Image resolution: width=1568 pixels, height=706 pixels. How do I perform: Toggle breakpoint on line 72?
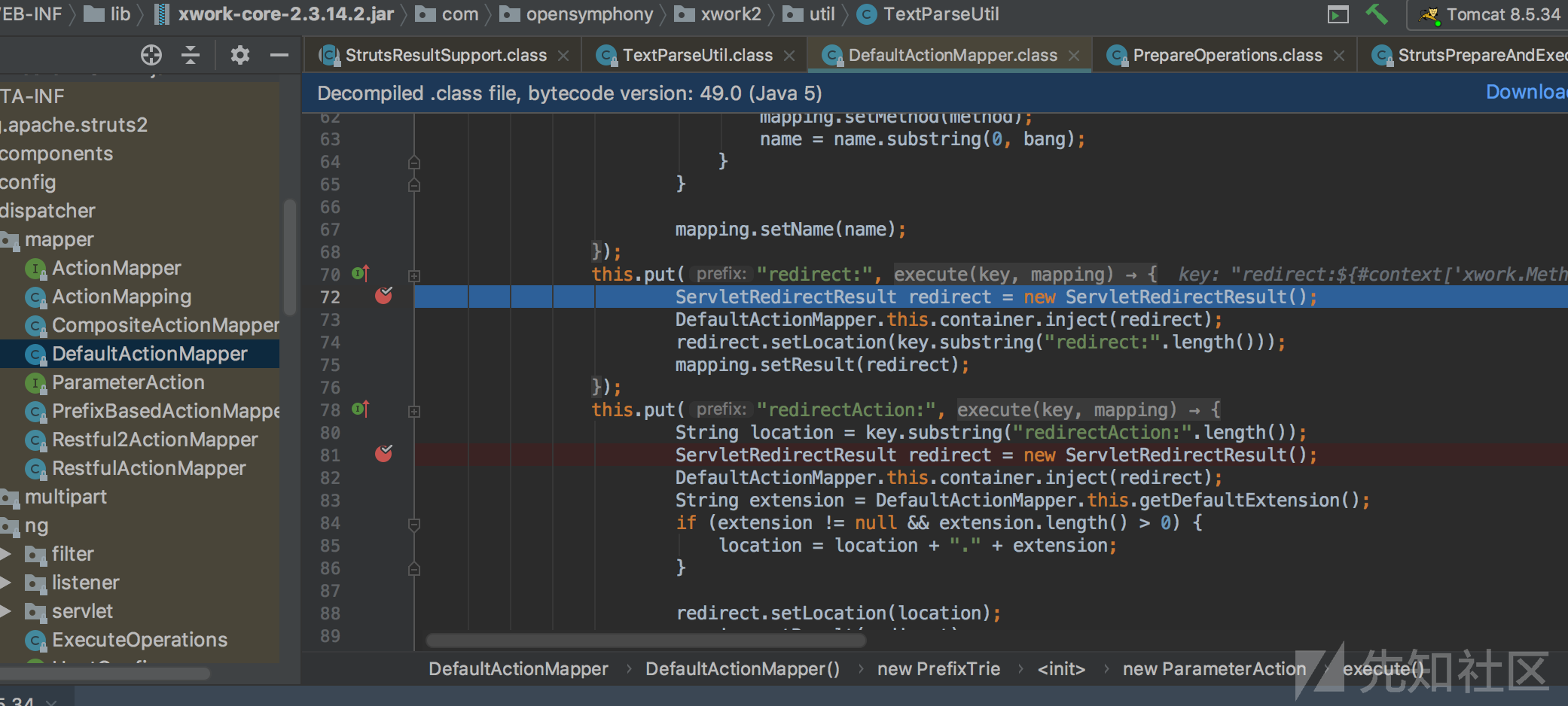pos(383,296)
